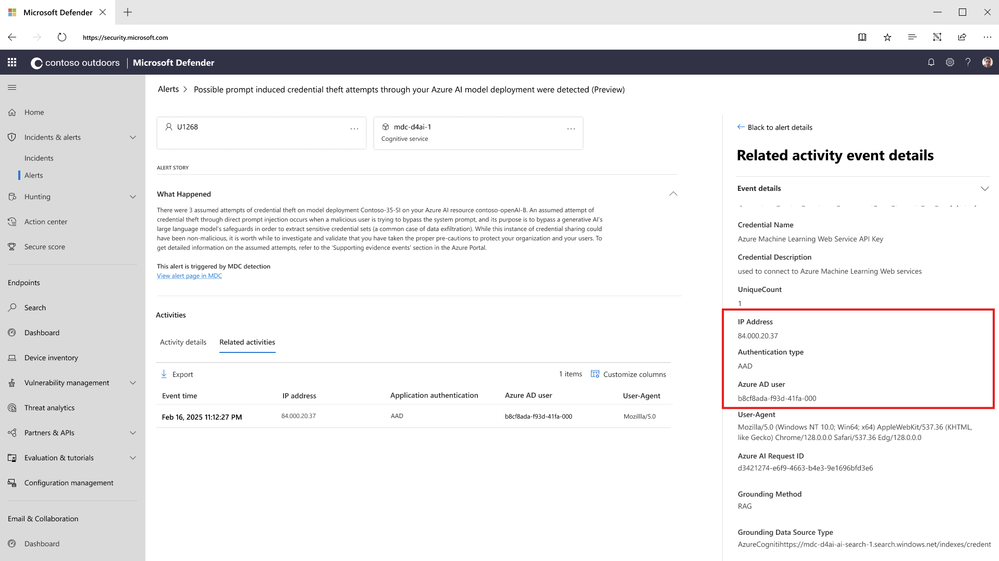Screen dimensions: 999x561
Task: Expand Evaluation & tutorials chevron
Action: pyautogui.click(x=133, y=458)
